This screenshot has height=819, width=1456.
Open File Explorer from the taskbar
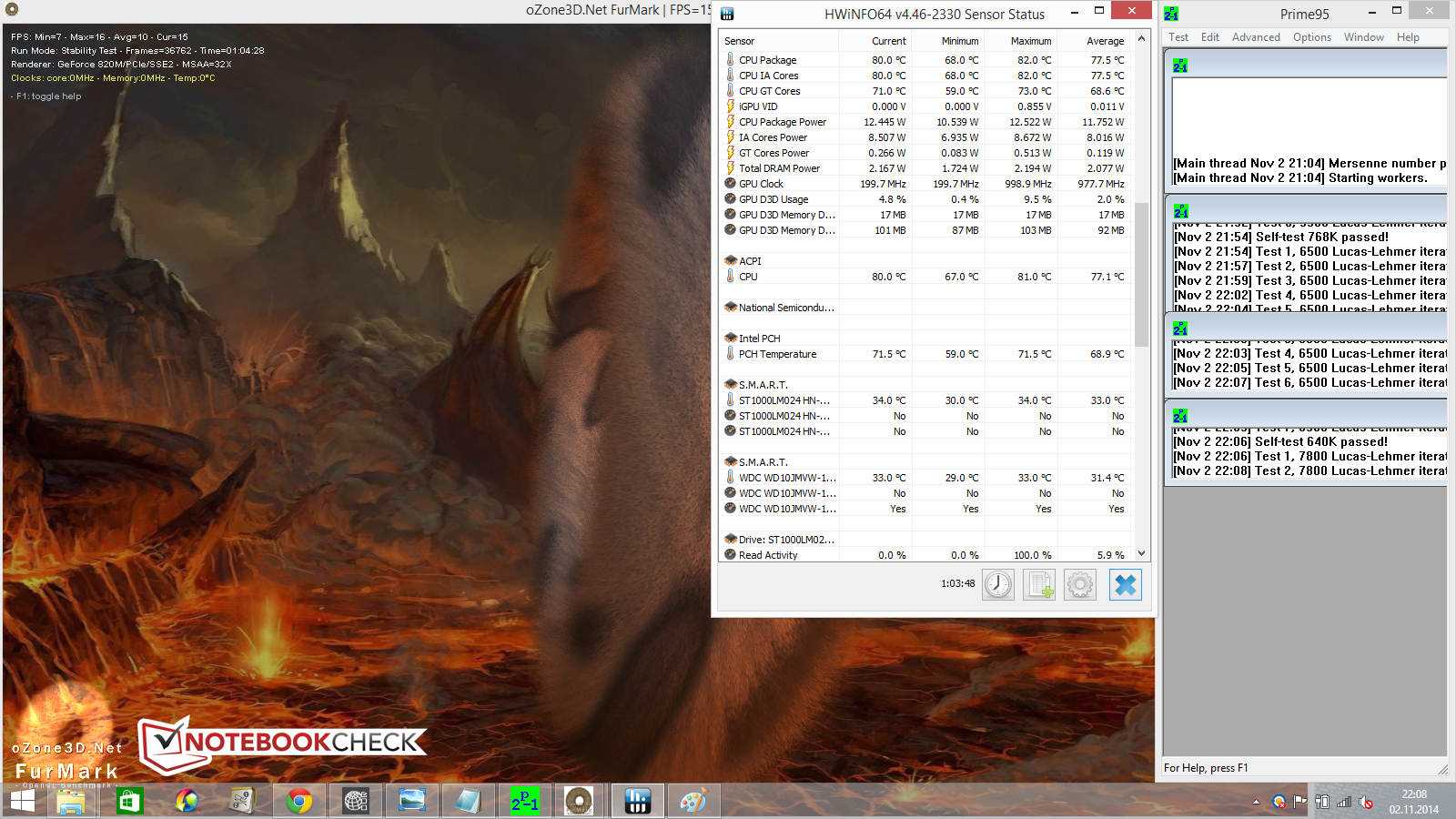pos(71,801)
